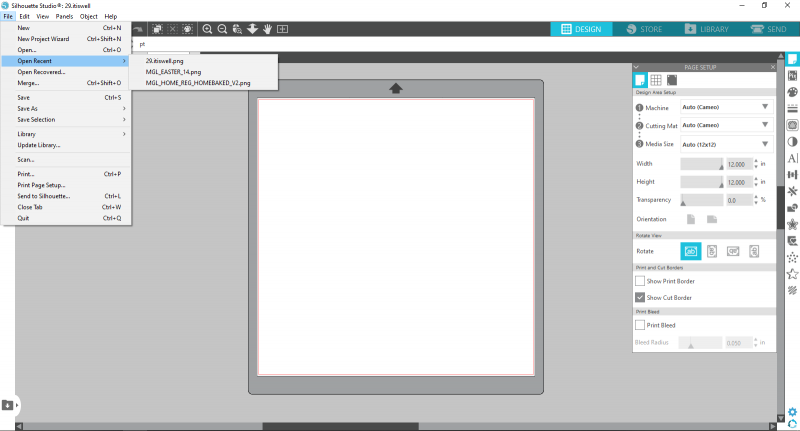Click the Transparency slider
The image size is (800, 431).
pyautogui.click(x=700, y=200)
